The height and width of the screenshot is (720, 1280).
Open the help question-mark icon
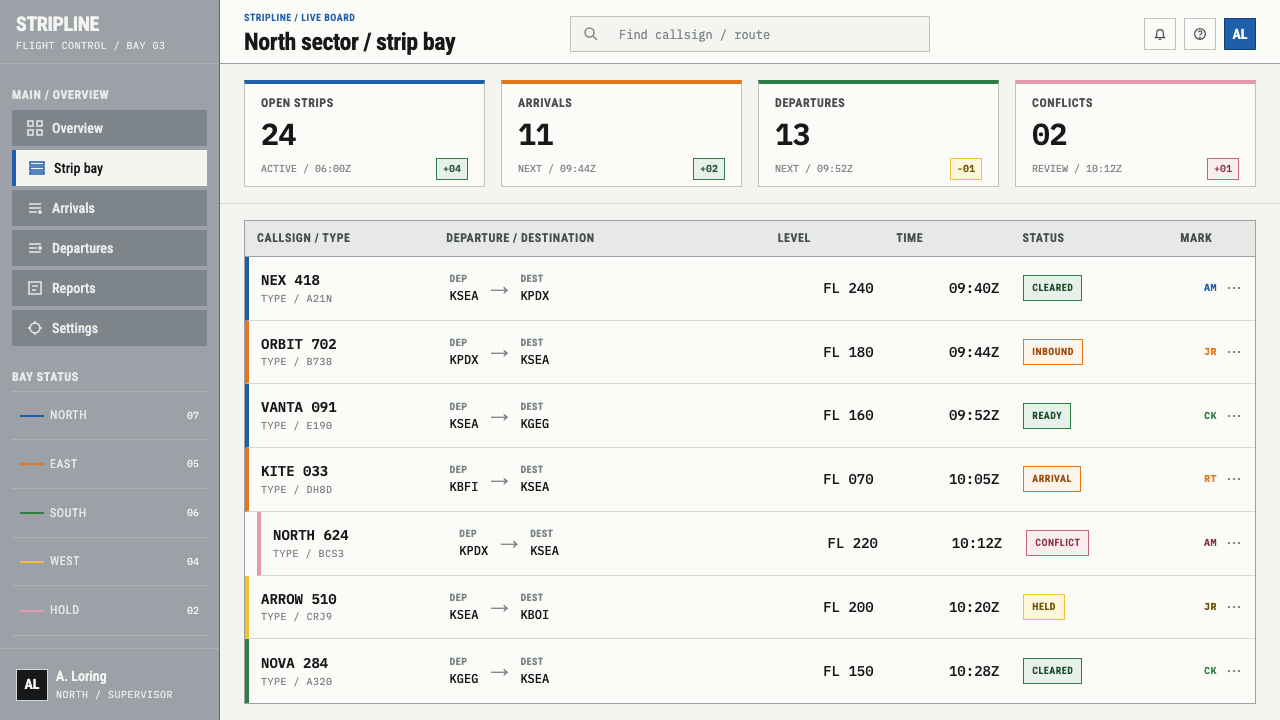click(1200, 34)
